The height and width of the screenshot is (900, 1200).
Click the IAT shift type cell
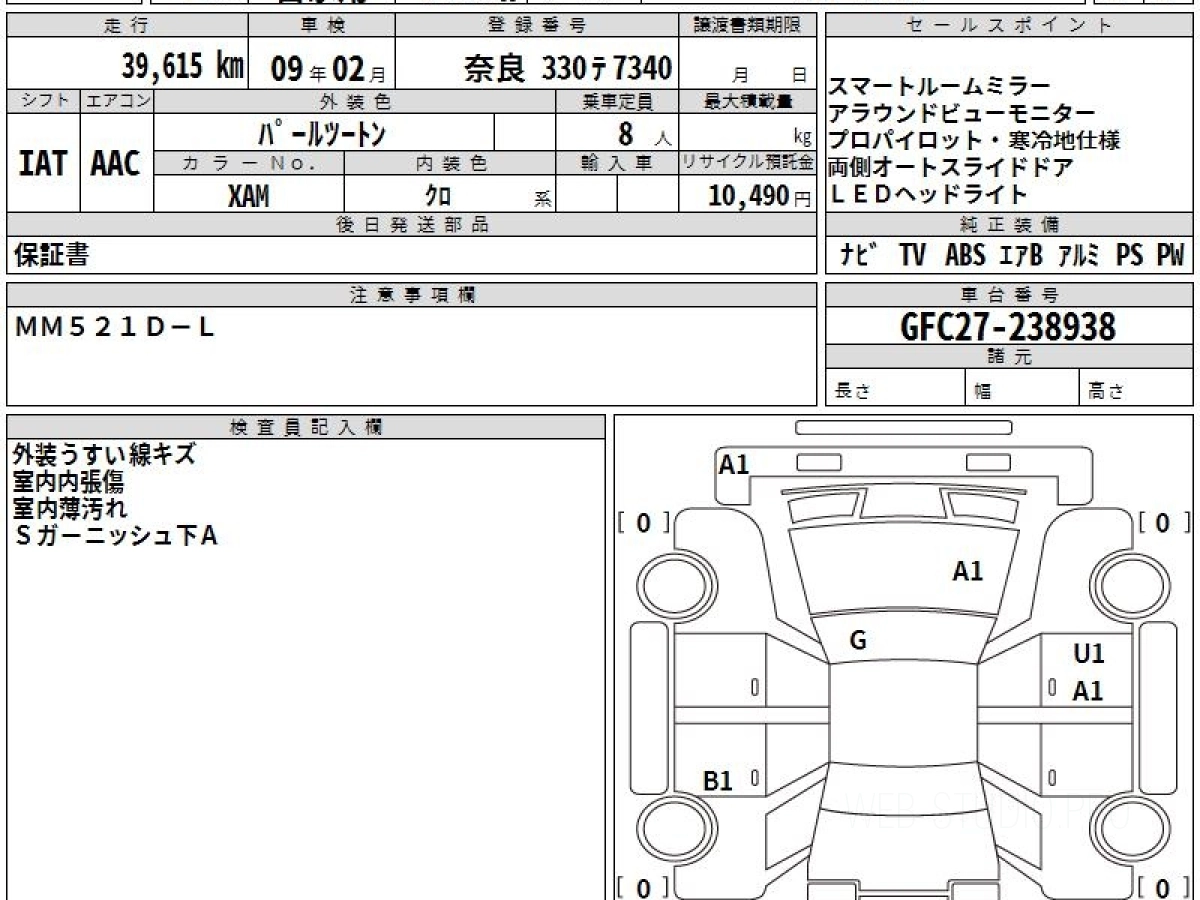pyautogui.click(x=43, y=163)
